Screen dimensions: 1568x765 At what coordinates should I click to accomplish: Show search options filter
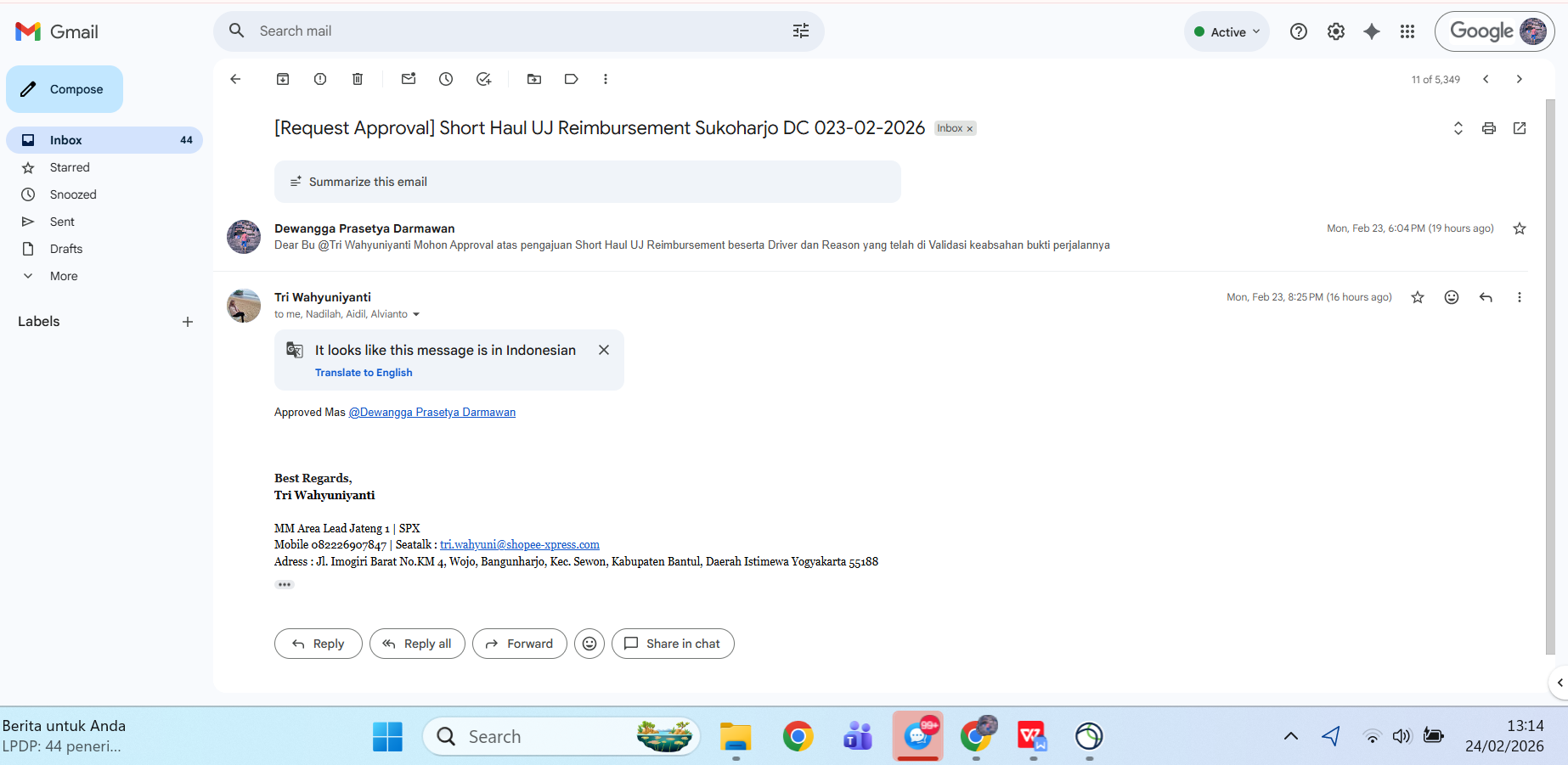(801, 31)
